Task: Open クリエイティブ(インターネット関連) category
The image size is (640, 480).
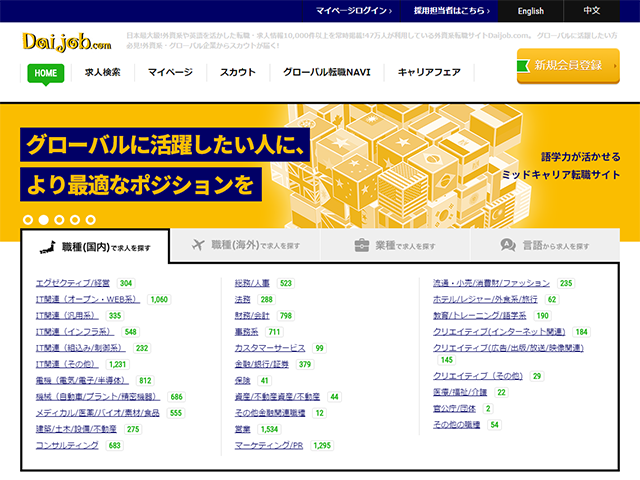Action: point(499,332)
